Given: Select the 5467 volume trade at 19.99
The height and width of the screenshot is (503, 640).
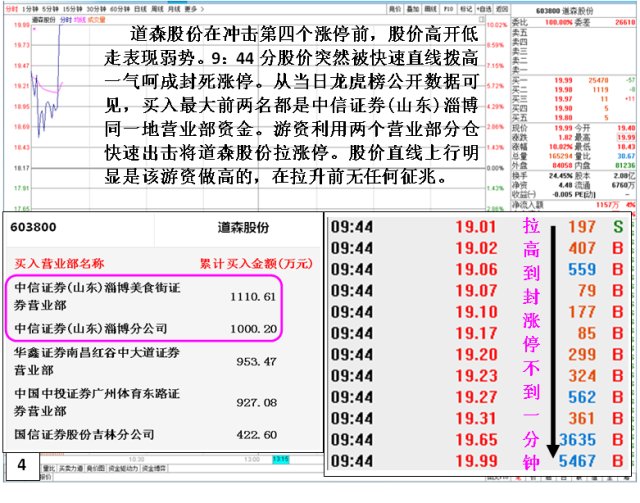Looking at the screenshot, I should click(x=582, y=463).
